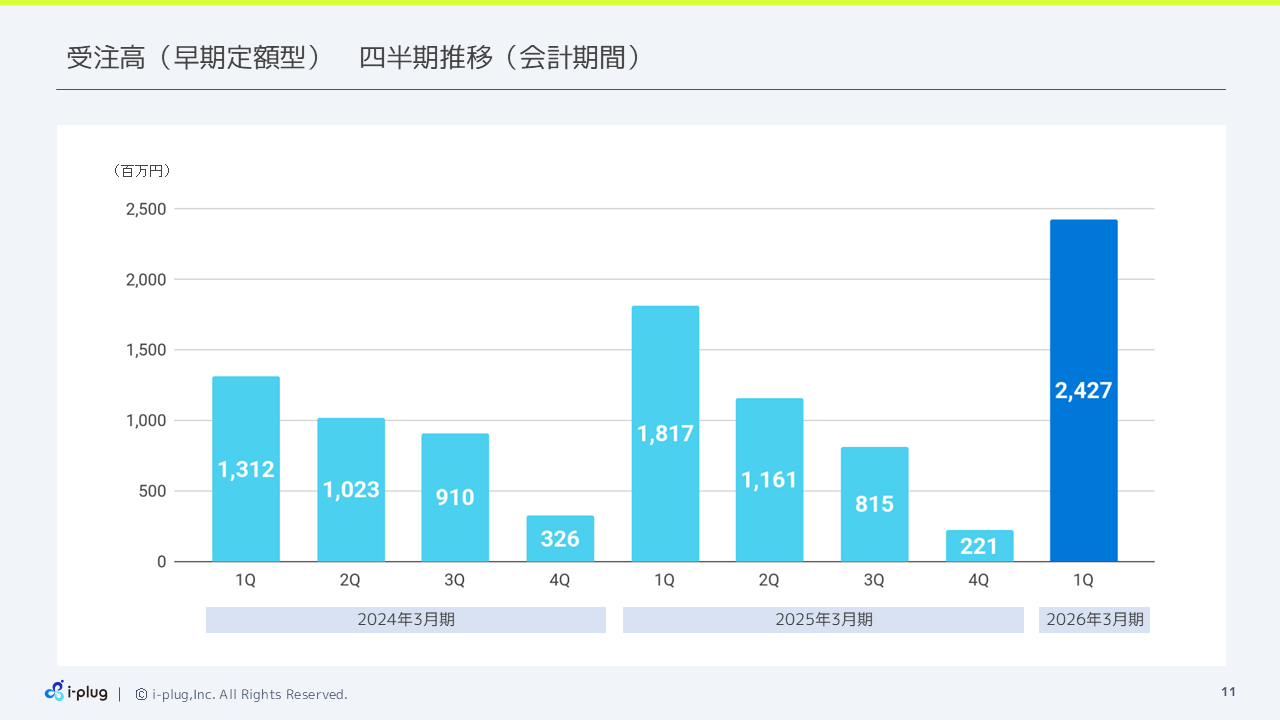Image resolution: width=1280 pixels, height=720 pixels.
Task: Select the 2026年3月期 period label
Action: coord(1094,619)
